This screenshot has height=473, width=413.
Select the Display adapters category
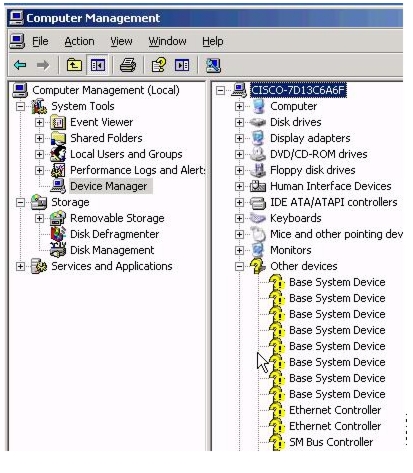[x=310, y=138]
